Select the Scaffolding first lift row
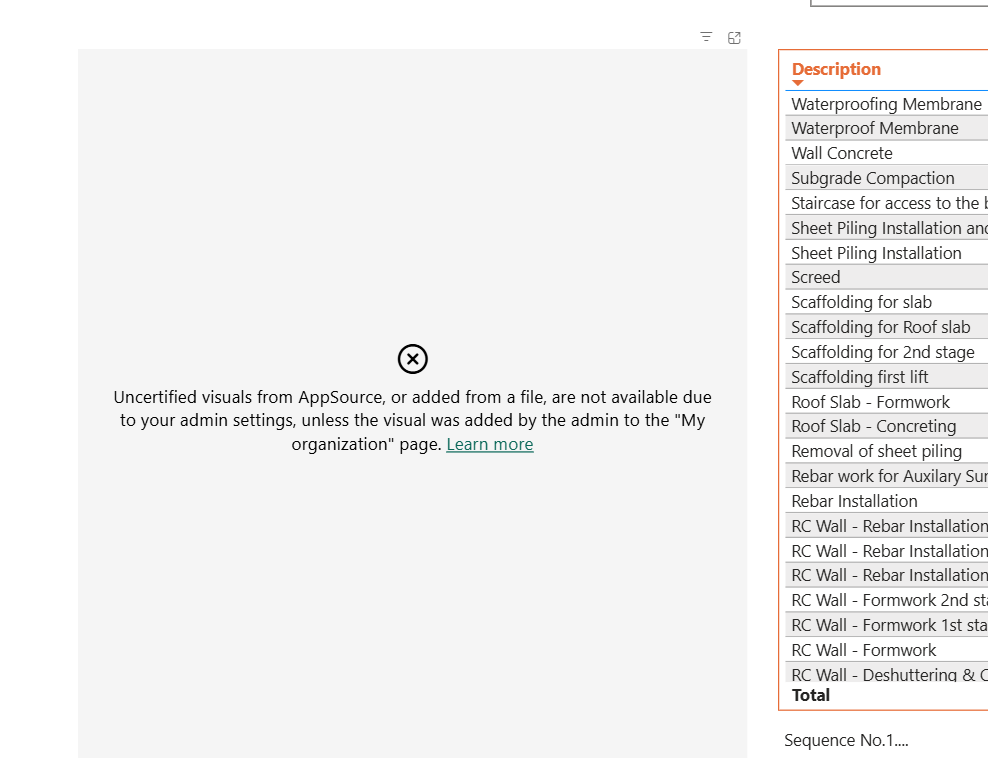The height and width of the screenshot is (766, 988). (x=887, y=377)
